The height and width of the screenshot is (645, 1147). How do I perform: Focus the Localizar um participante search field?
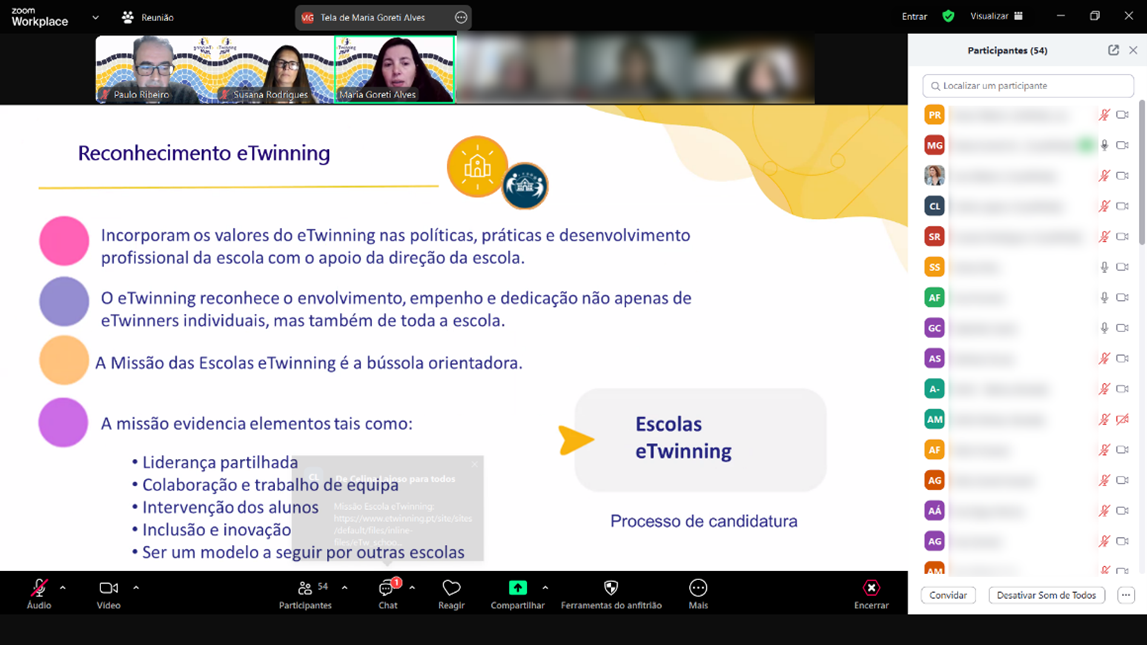pos(1028,86)
